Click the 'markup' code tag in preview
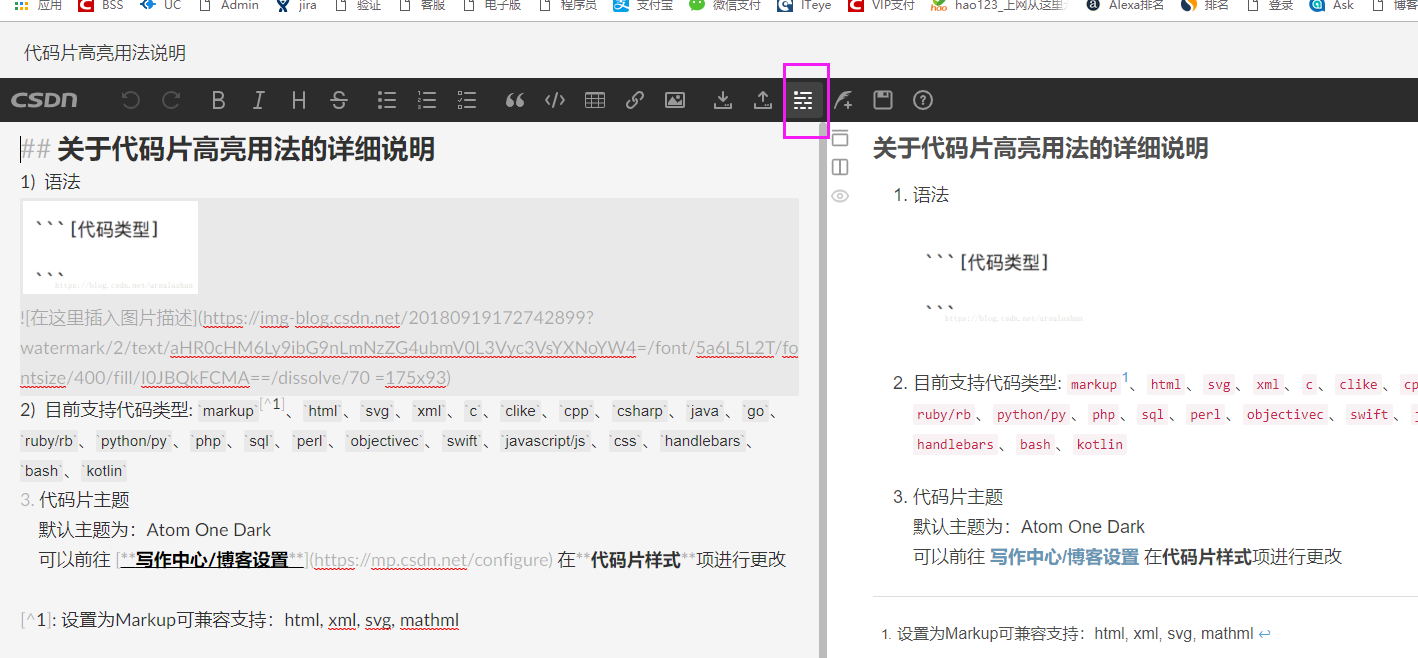The width and height of the screenshot is (1418, 658). point(1093,384)
